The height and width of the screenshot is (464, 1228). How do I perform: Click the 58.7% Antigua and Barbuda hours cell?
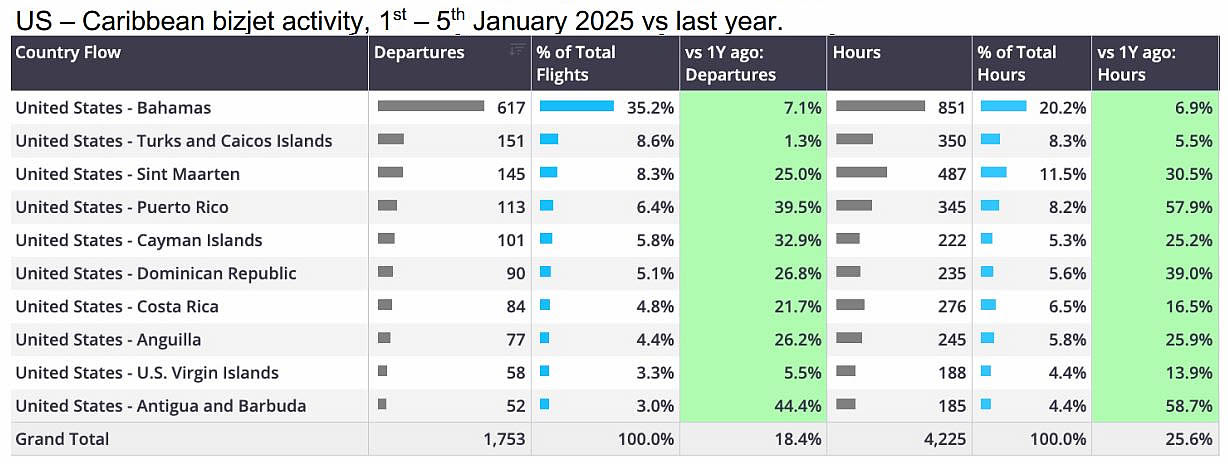click(x=1155, y=406)
